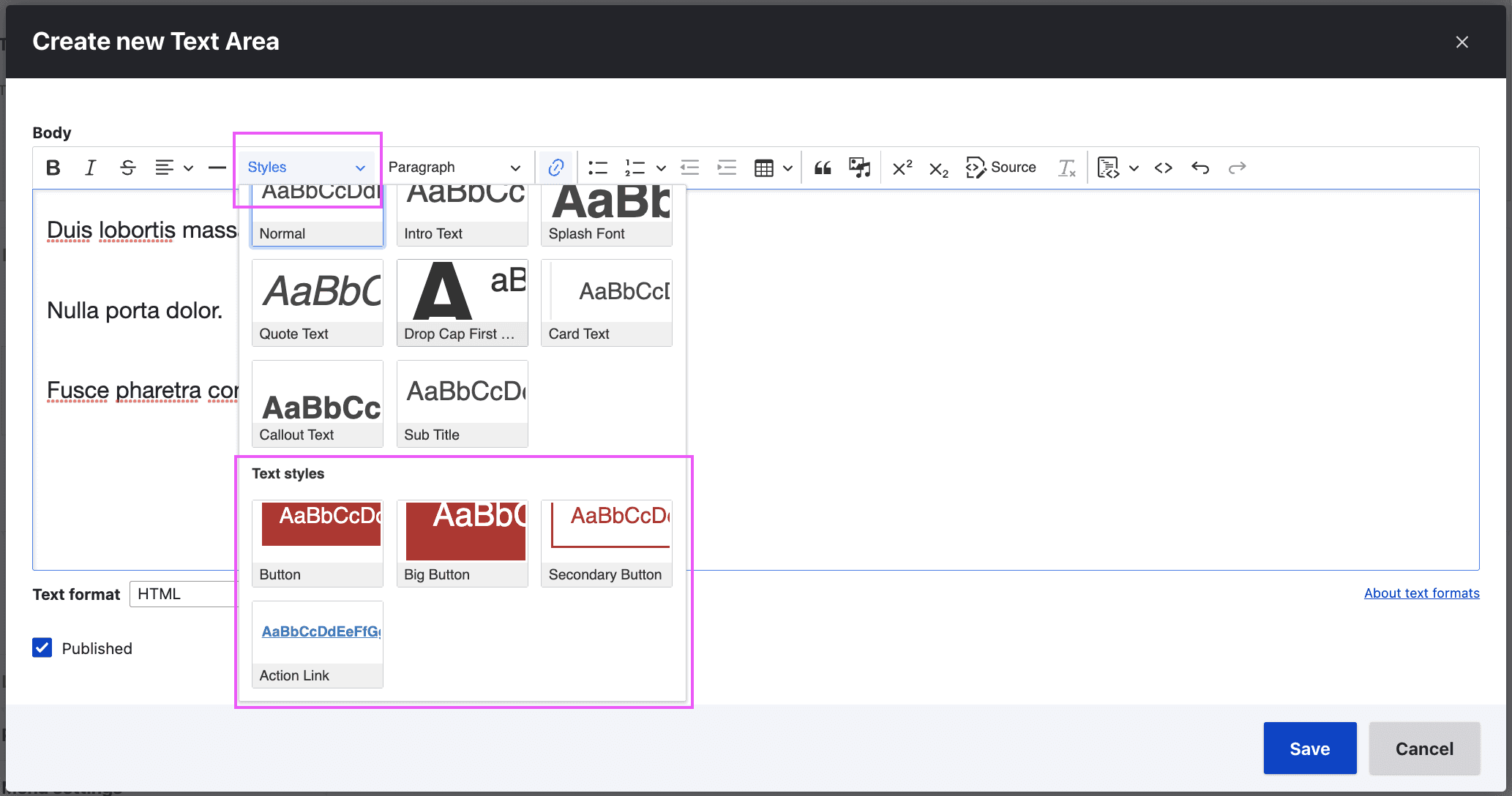Open the Paragraph format dropdown
1512x796 pixels.
pos(454,167)
